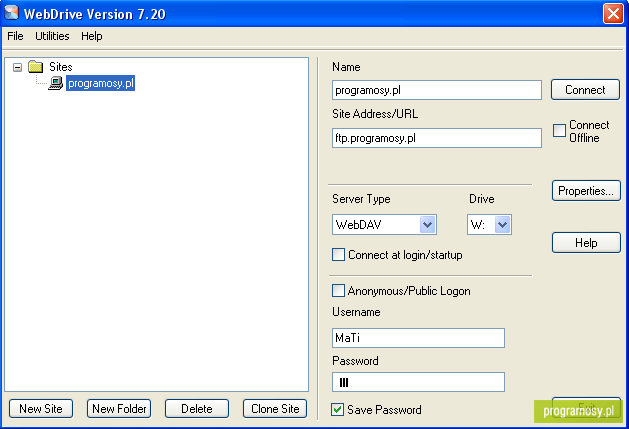Open the Drive letter dropdown arrow
Screen dimensions: 629x429
coord(502,224)
